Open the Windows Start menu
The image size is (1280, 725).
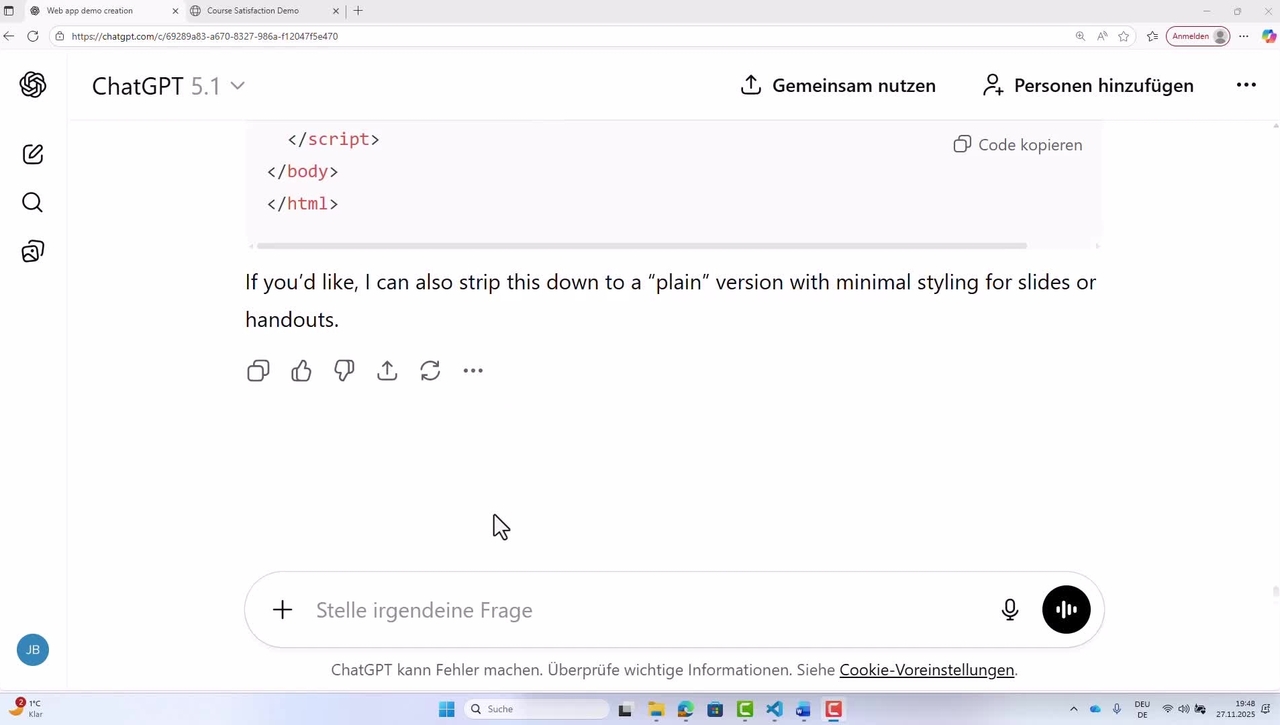(x=447, y=709)
